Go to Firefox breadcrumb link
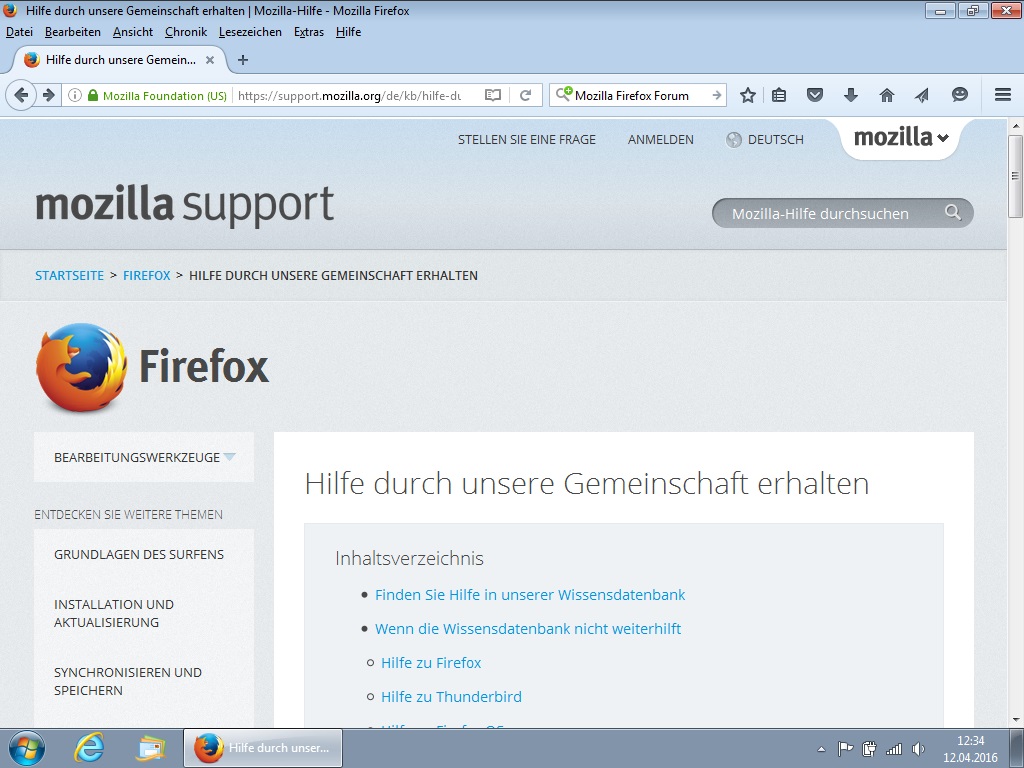1024x768 pixels. (146, 276)
